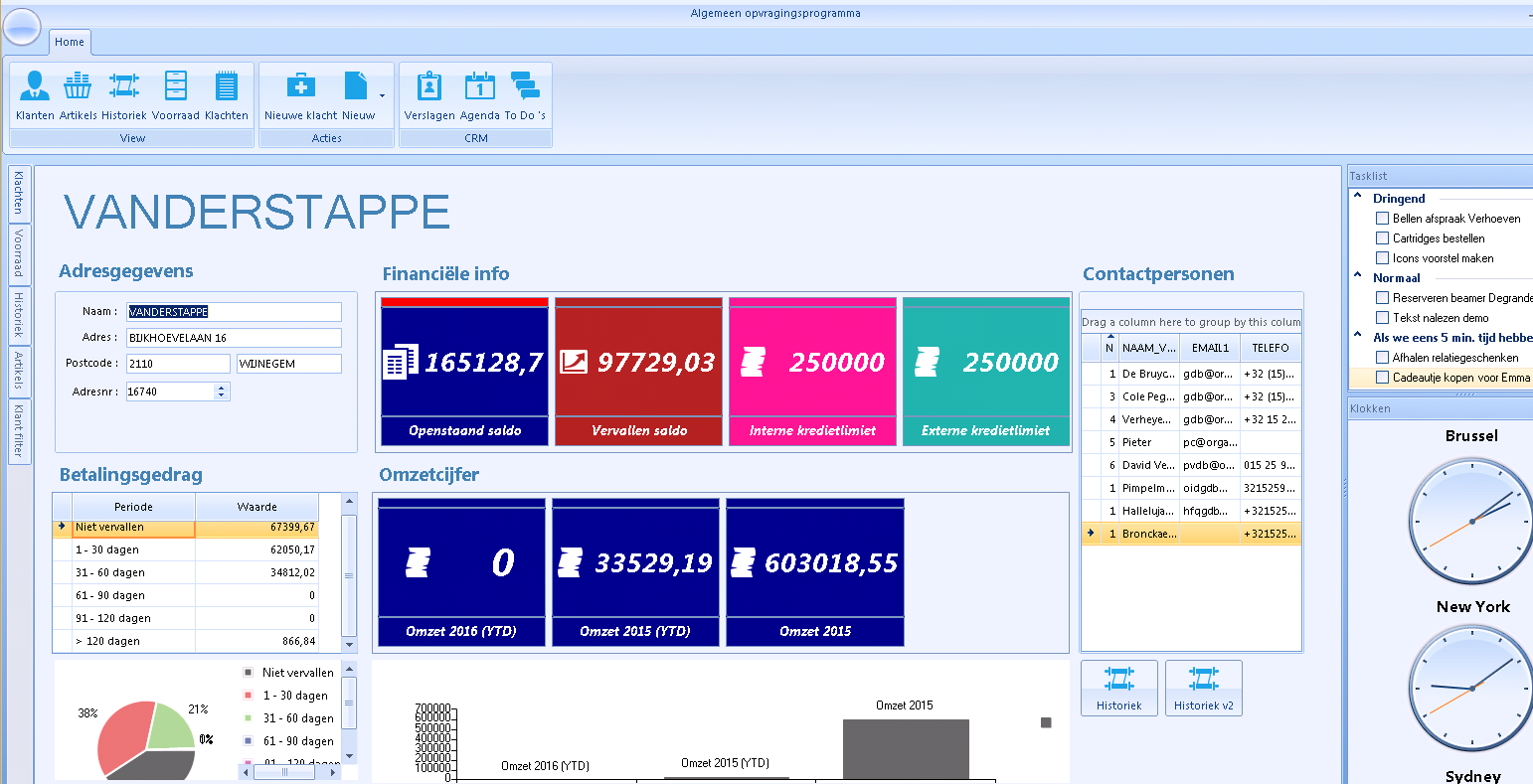Select the Pieter contact row
The width and height of the screenshot is (1533, 784).
[x=1191, y=442]
